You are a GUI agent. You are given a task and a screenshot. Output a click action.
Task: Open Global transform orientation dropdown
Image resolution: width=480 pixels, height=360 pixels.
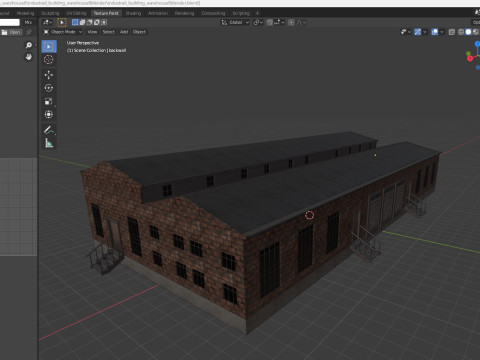235,22
